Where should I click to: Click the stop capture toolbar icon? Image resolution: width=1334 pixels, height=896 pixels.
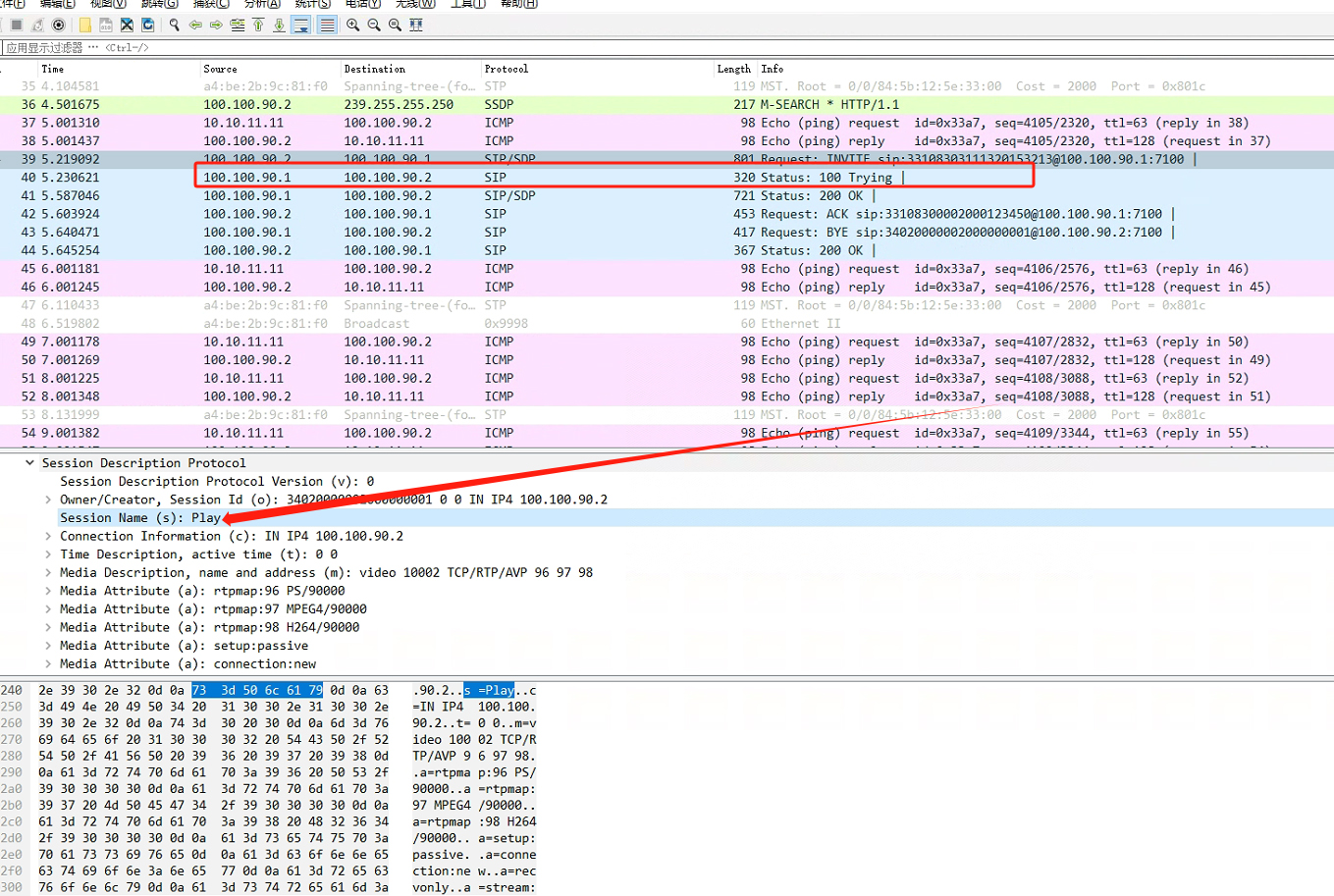(x=17, y=25)
